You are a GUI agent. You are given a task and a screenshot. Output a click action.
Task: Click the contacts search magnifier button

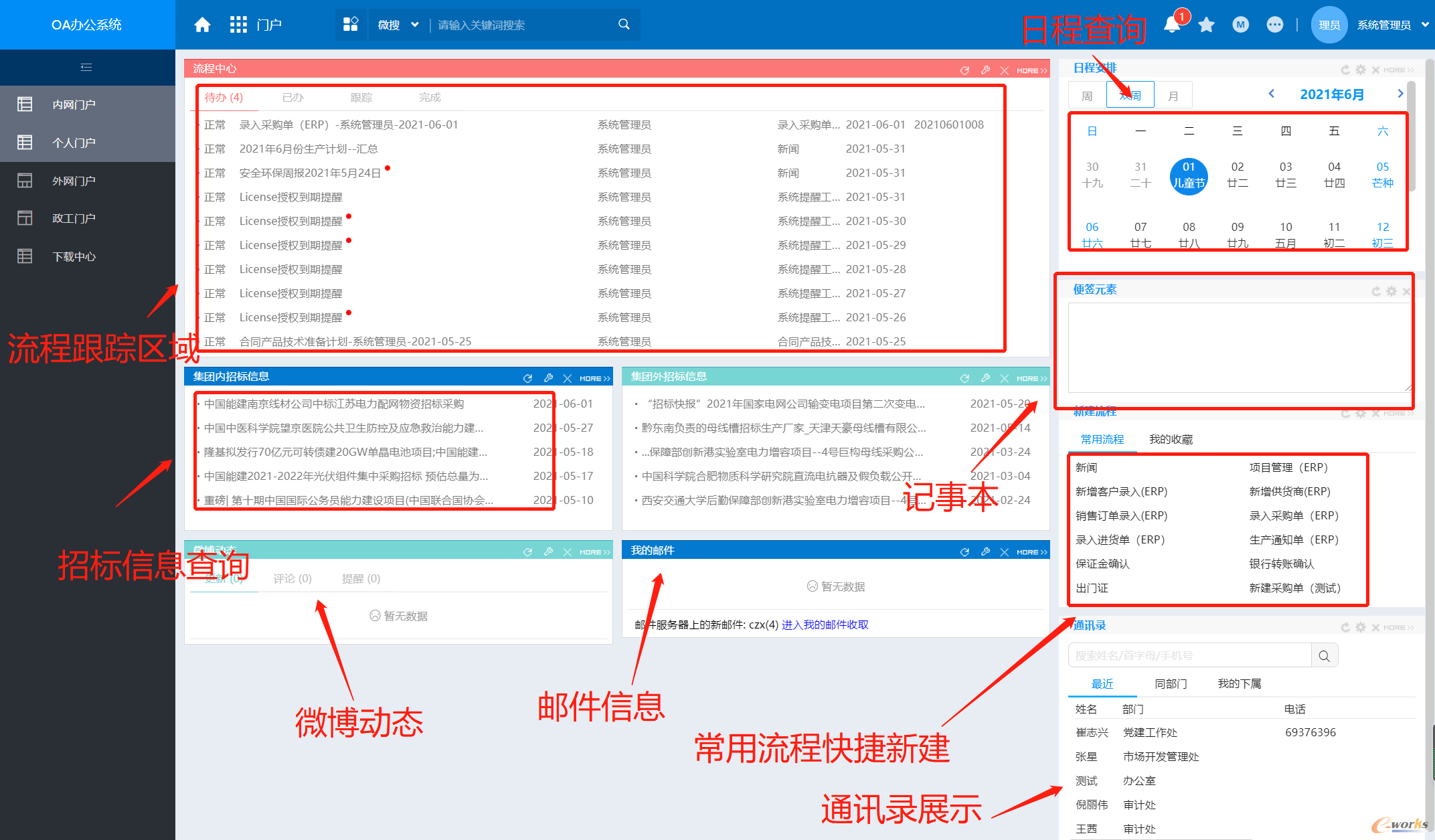tap(1325, 656)
